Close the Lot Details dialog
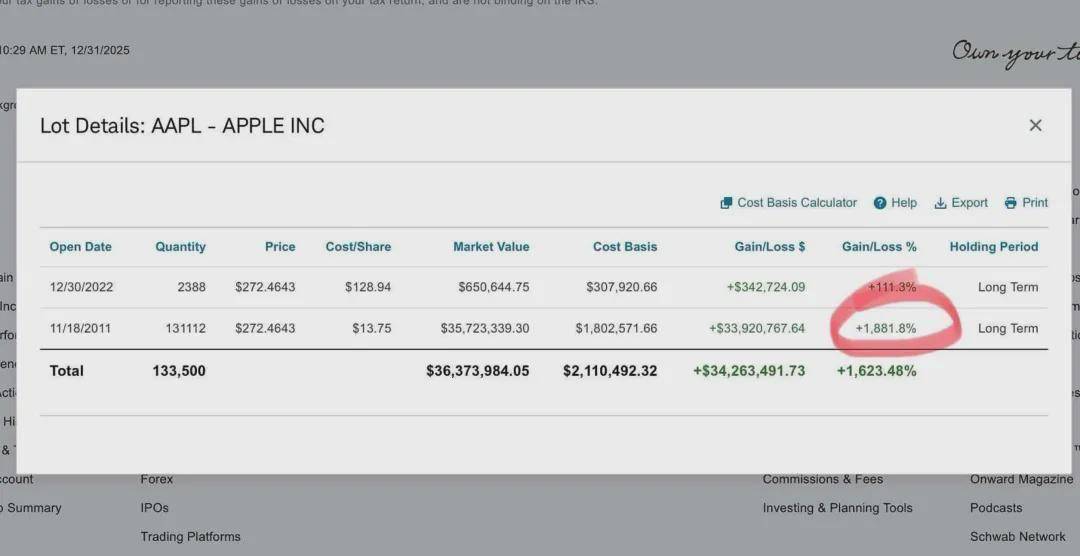Screen dimensions: 1080x556 [x=1035, y=125]
